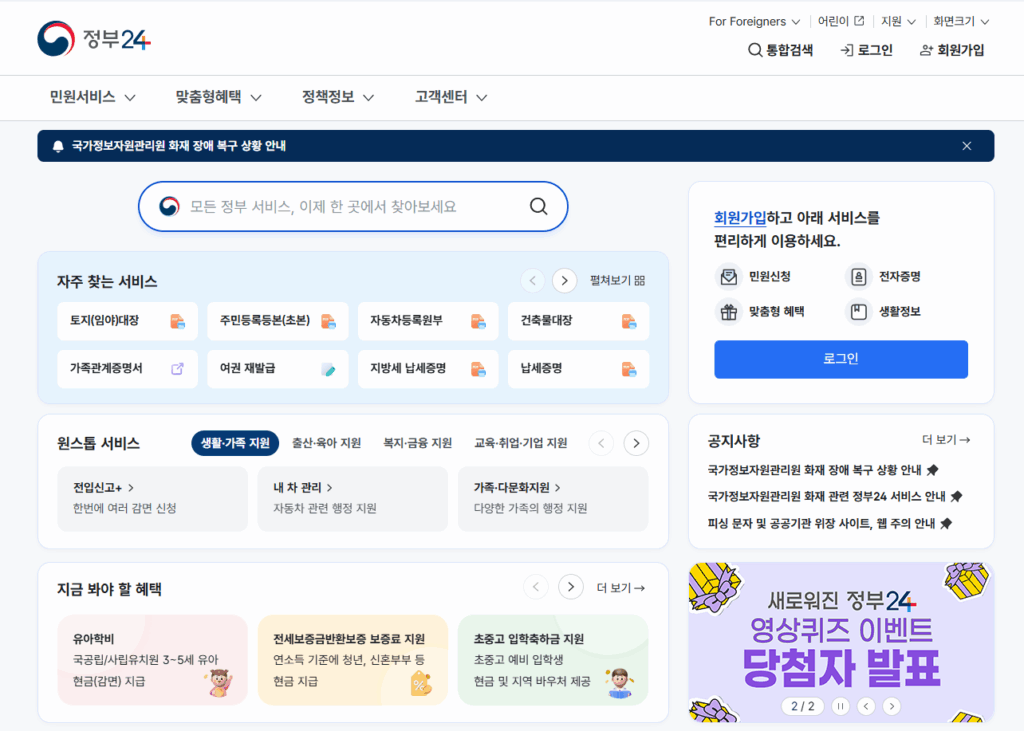
Task: Click main search input field
Action: click(x=353, y=206)
